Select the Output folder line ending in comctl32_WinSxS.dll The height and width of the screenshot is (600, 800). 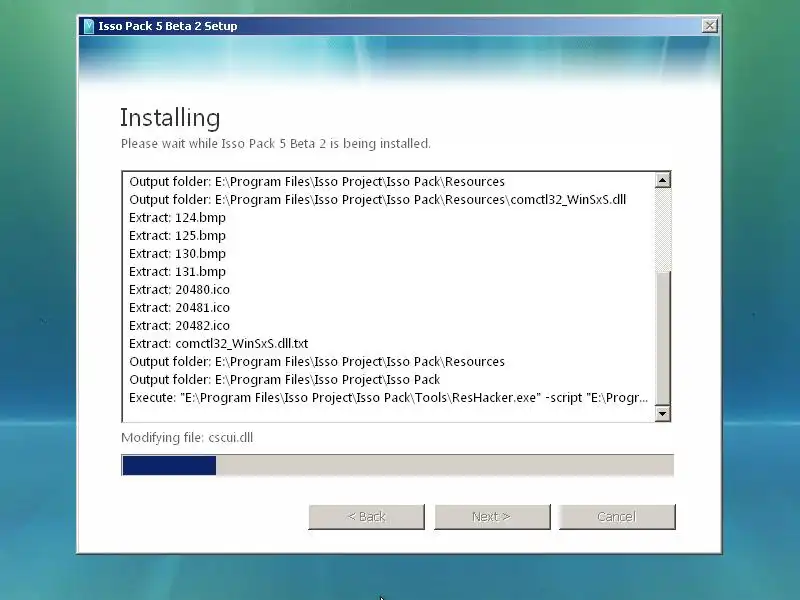(x=378, y=199)
